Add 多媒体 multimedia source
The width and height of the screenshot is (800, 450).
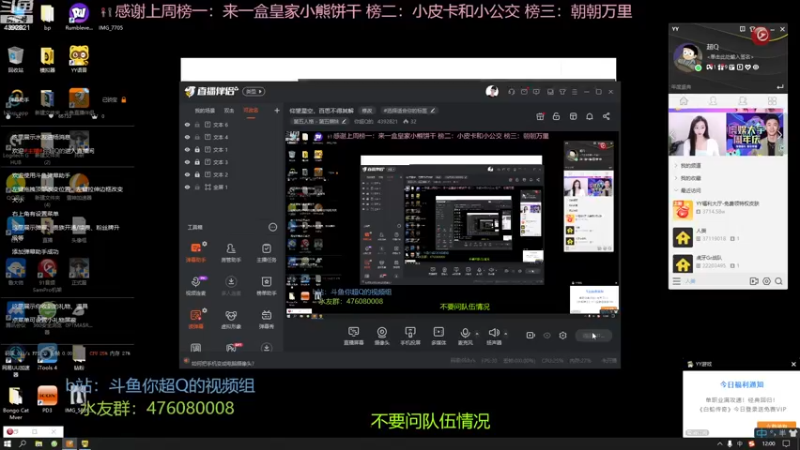point(438,336)
